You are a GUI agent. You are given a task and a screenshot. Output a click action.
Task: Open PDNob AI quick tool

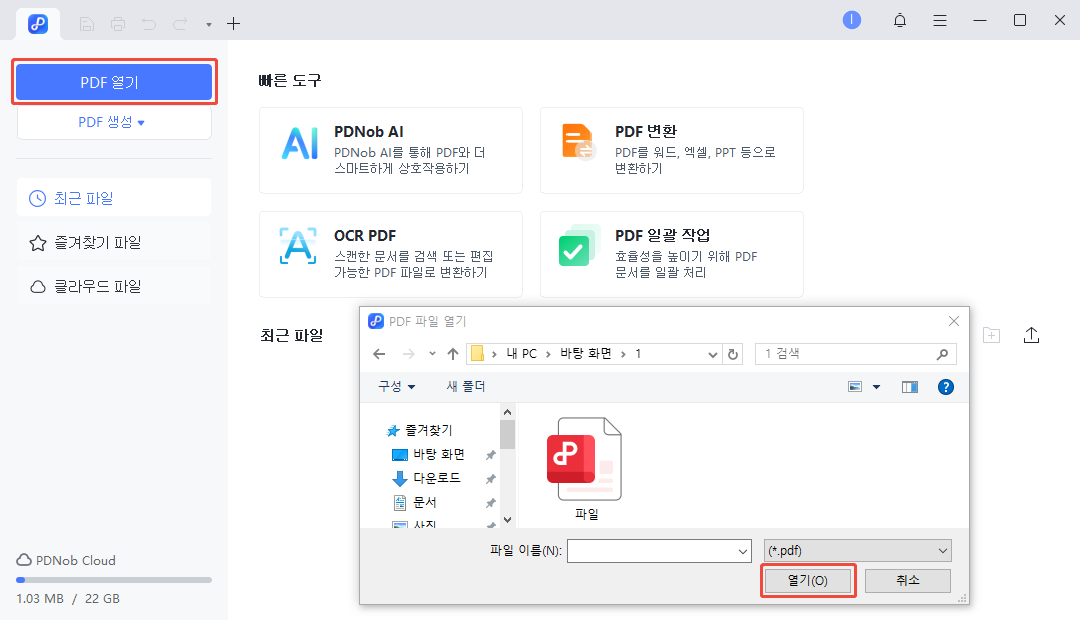coord(390,150)
